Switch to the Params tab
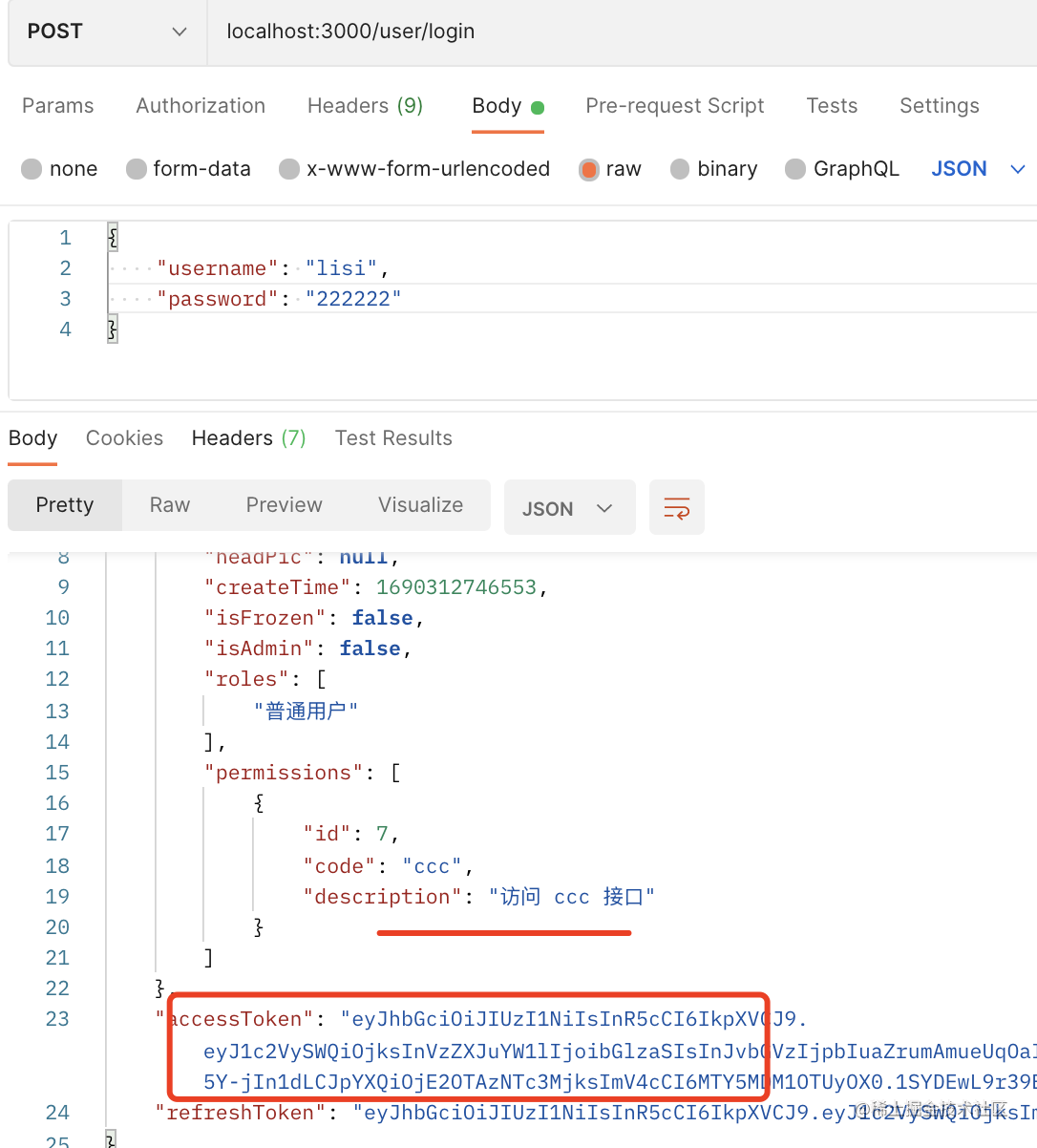The width and height of the screenshot is (1037, 1148). pos(58,106)
